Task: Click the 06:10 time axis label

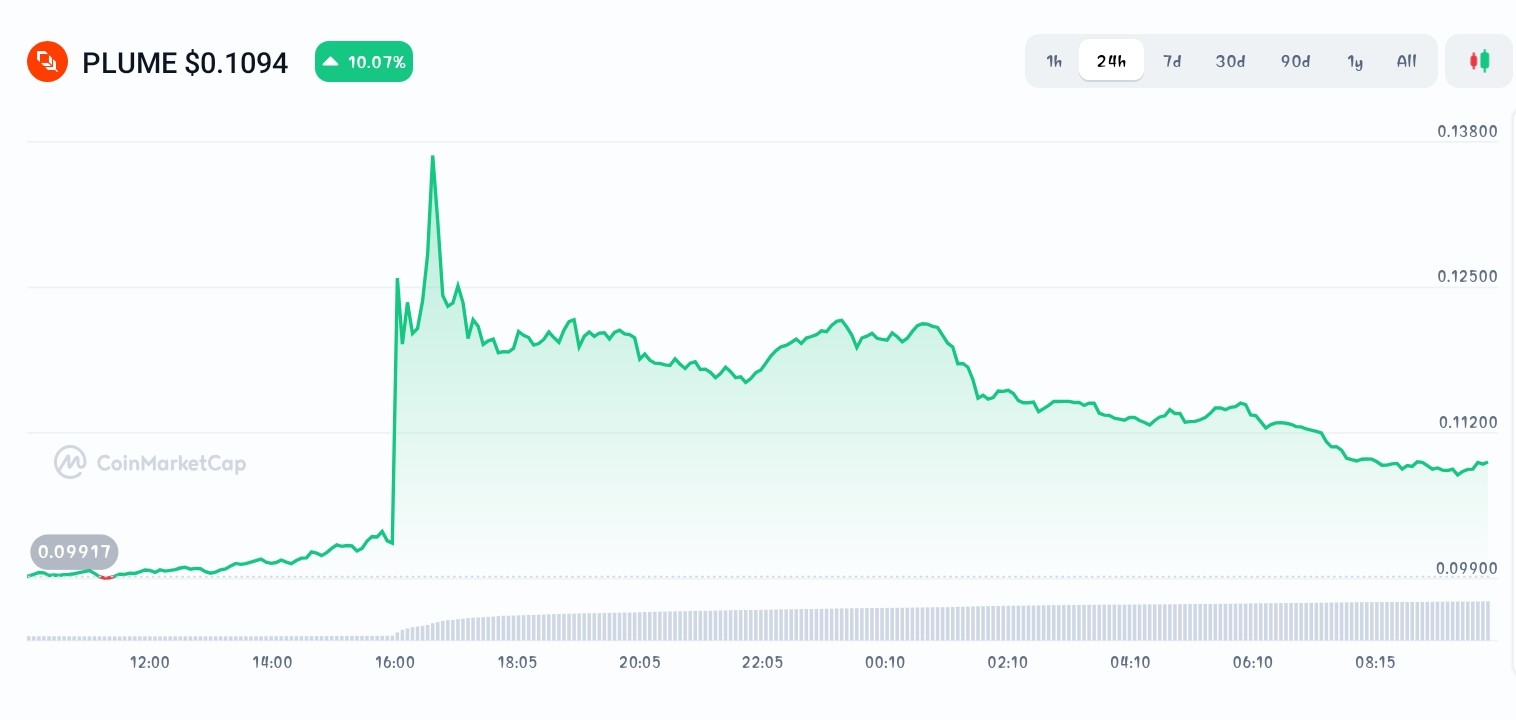Action: click(1252, 662)
